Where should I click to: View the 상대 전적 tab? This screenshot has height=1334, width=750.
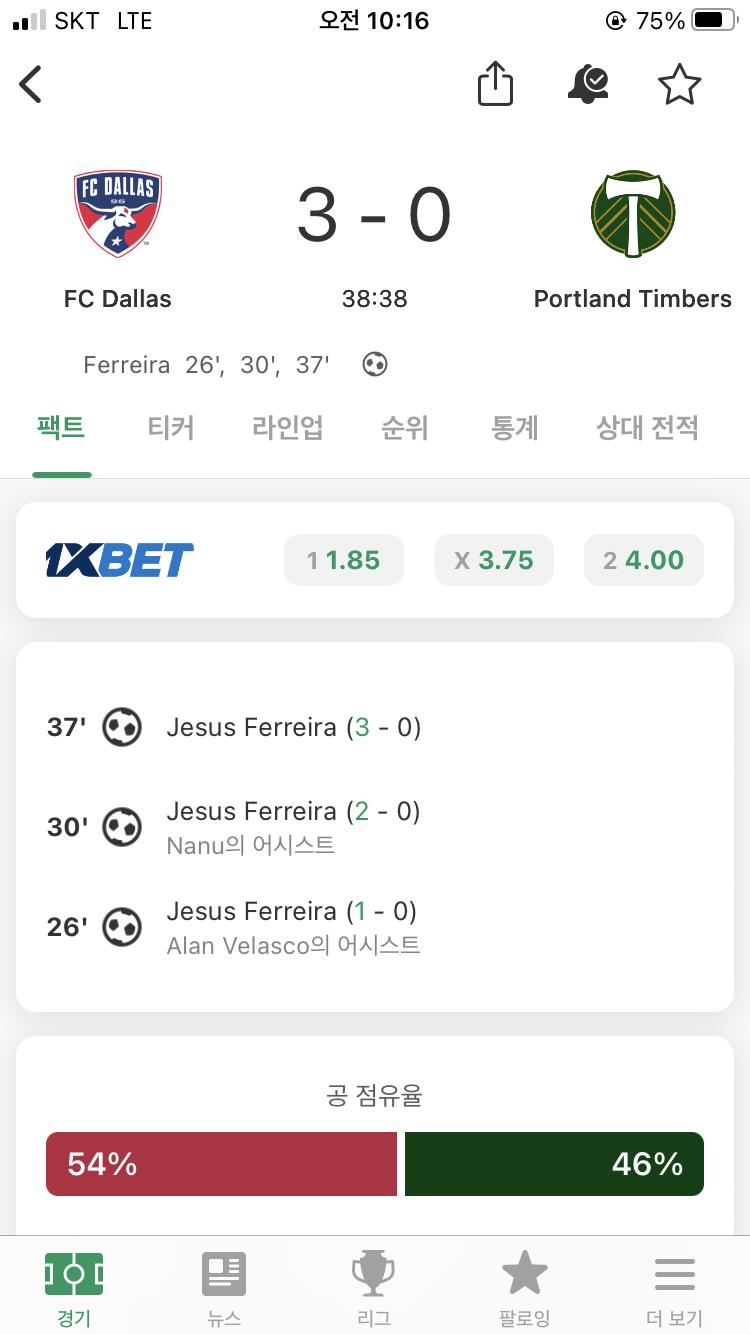coord(647,429)
